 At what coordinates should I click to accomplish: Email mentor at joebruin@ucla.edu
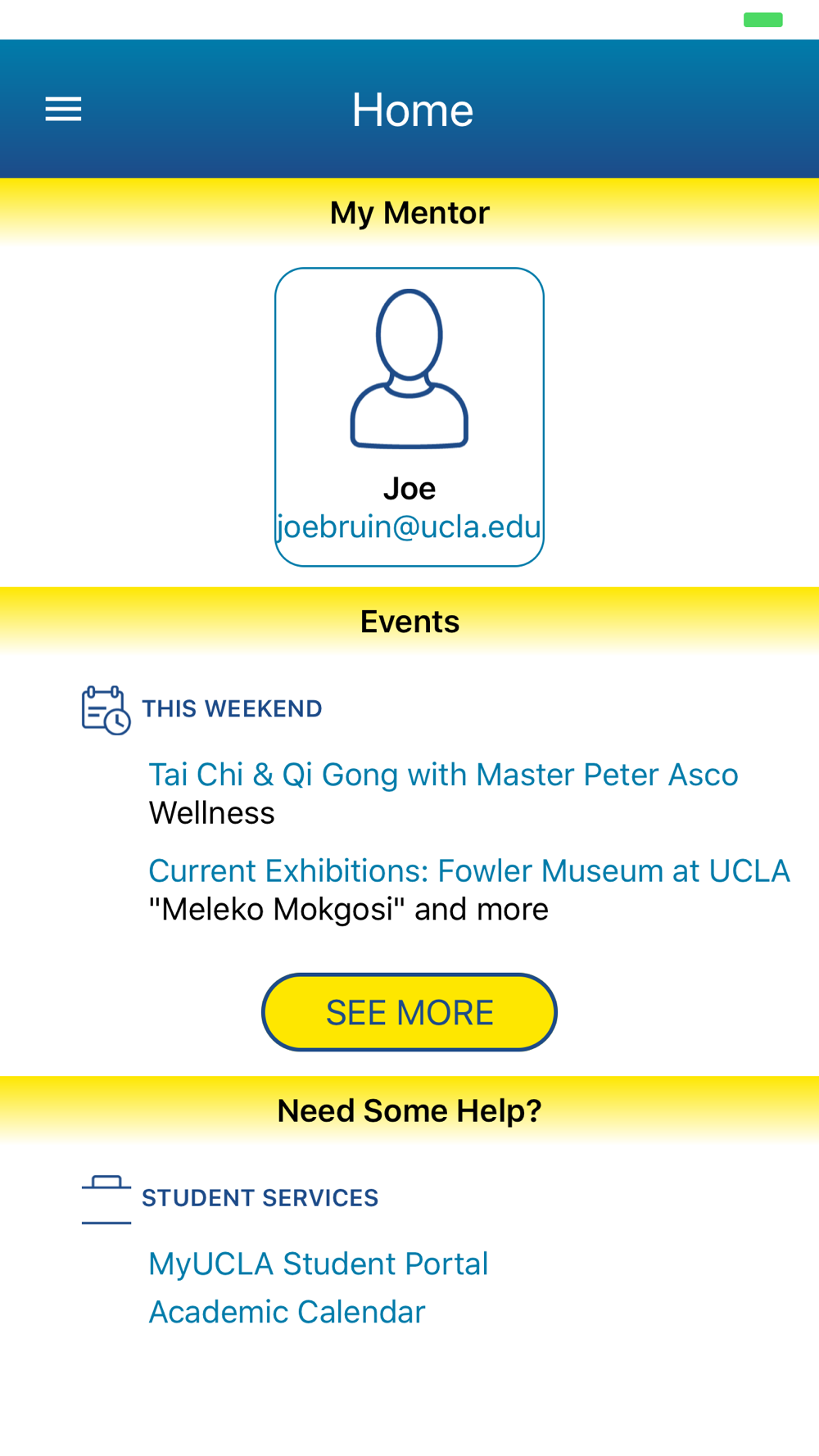[x=409, y=527]
